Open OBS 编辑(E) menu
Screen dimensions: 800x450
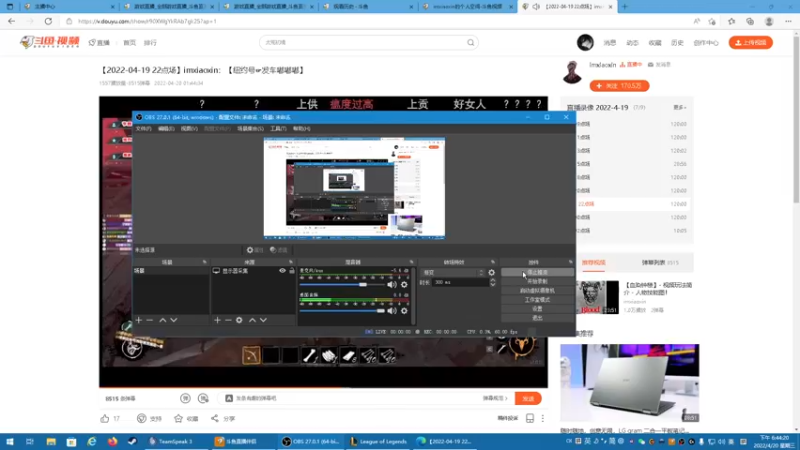click(x=166, y=129)
